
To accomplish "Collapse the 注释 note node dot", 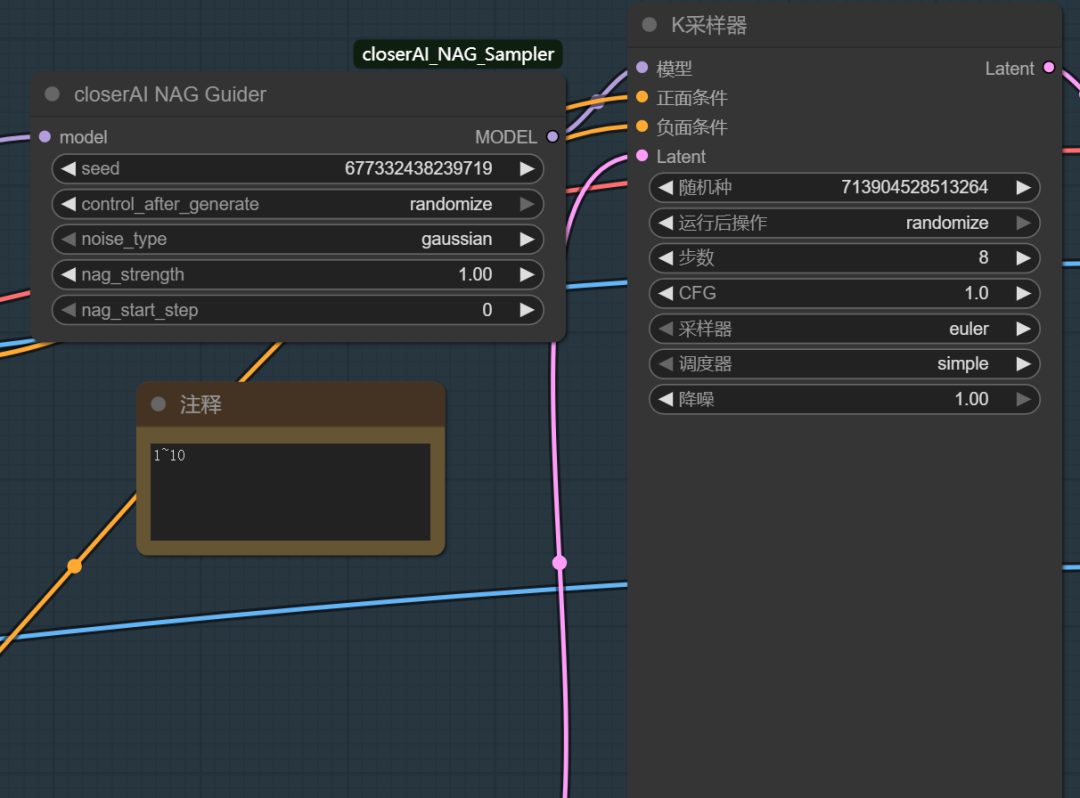I will click(x=158, y=404).
